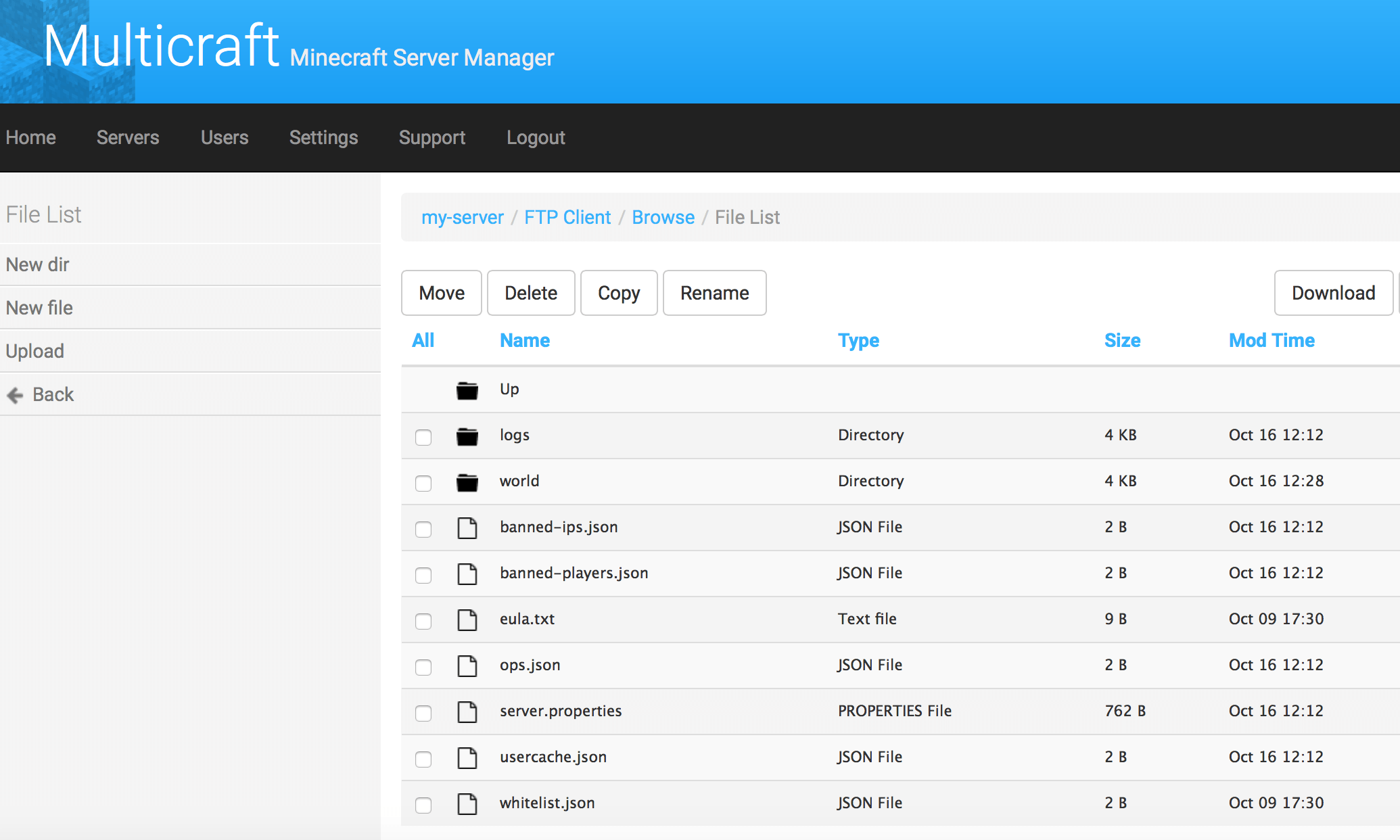Open whitelist.json file name
This screenshot has width=1400, height=840.
547,803
